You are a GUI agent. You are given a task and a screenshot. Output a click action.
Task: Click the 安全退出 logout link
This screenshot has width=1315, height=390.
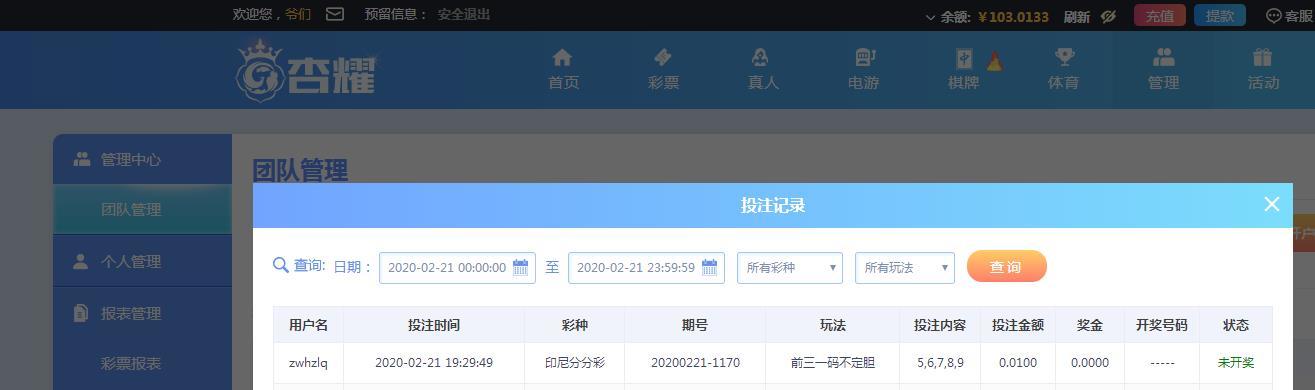point(464,14)
